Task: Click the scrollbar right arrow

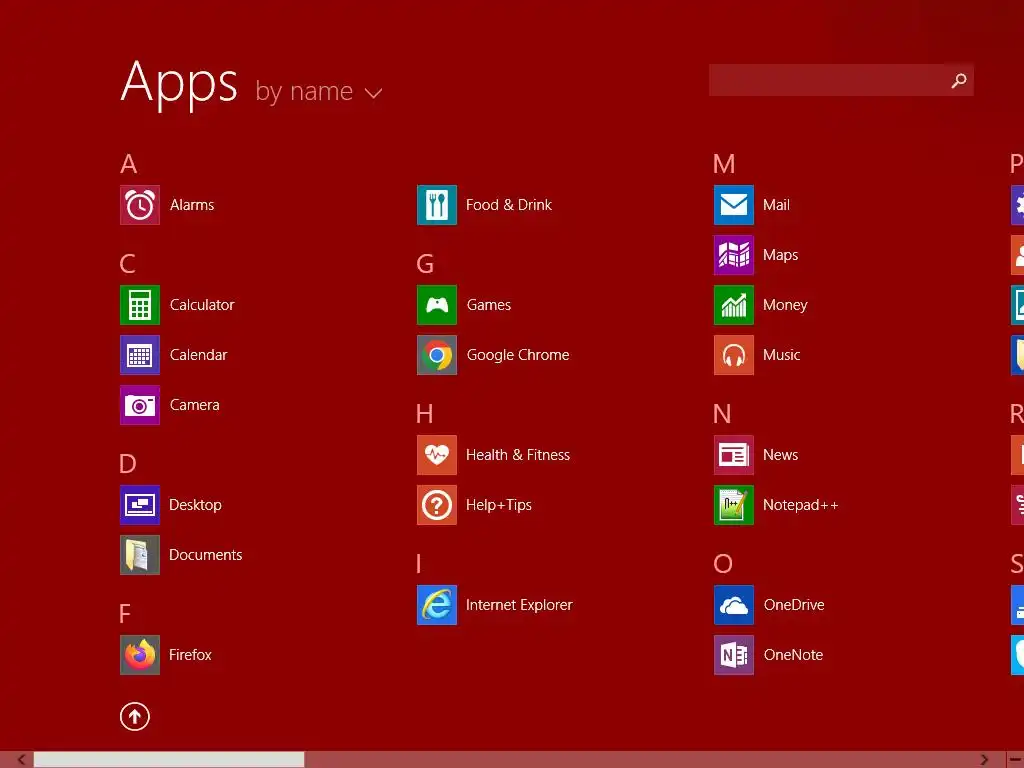Action: click(x=984, y=760)
